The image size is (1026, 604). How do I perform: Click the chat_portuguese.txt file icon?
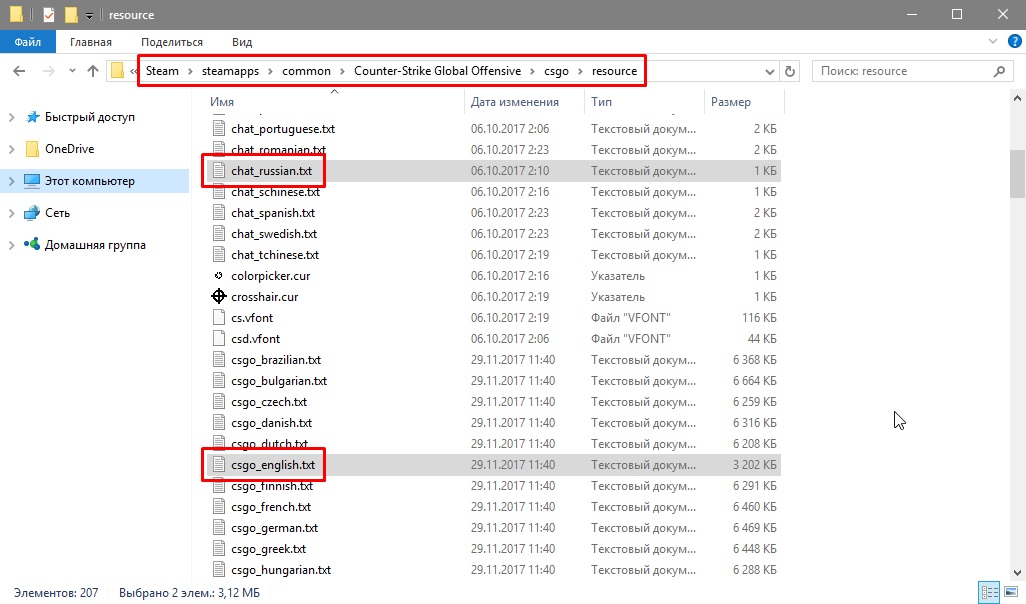[219, 129]
